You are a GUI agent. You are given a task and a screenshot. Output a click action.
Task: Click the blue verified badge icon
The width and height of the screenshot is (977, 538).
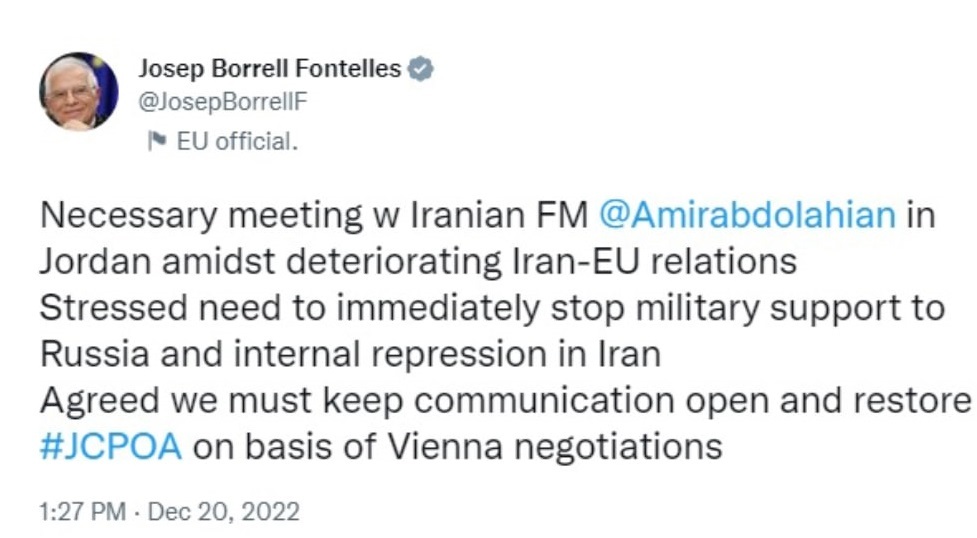pos(422,69)
